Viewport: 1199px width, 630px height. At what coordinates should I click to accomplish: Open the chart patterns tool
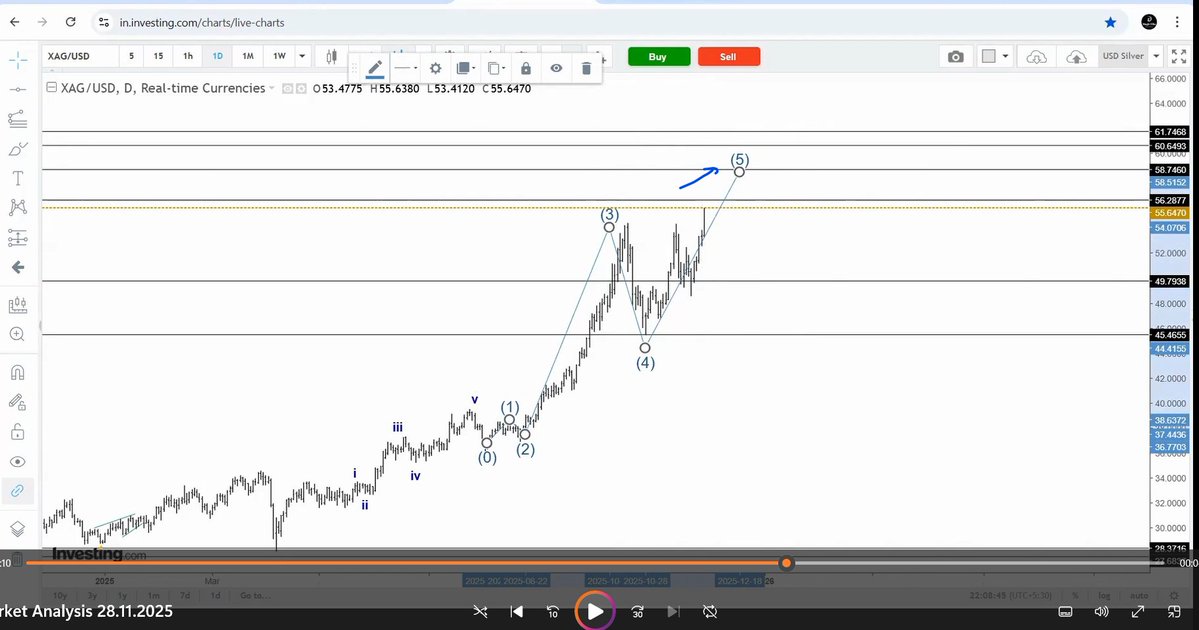pyautogui.click(x=18, y=207)
